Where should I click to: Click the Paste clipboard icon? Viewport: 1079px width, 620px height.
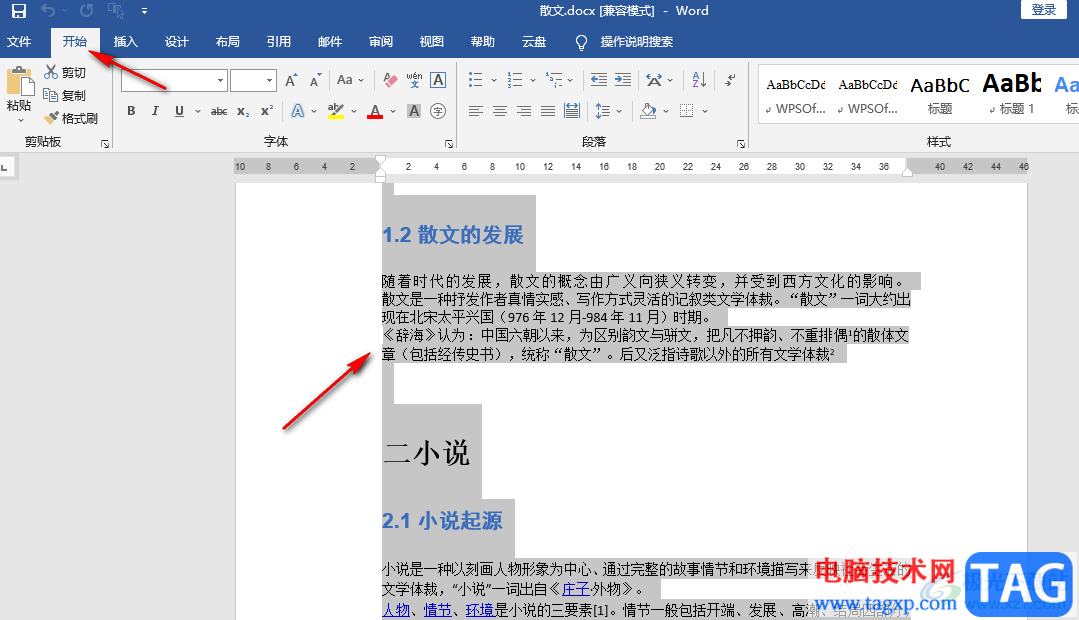click(19, 82)
